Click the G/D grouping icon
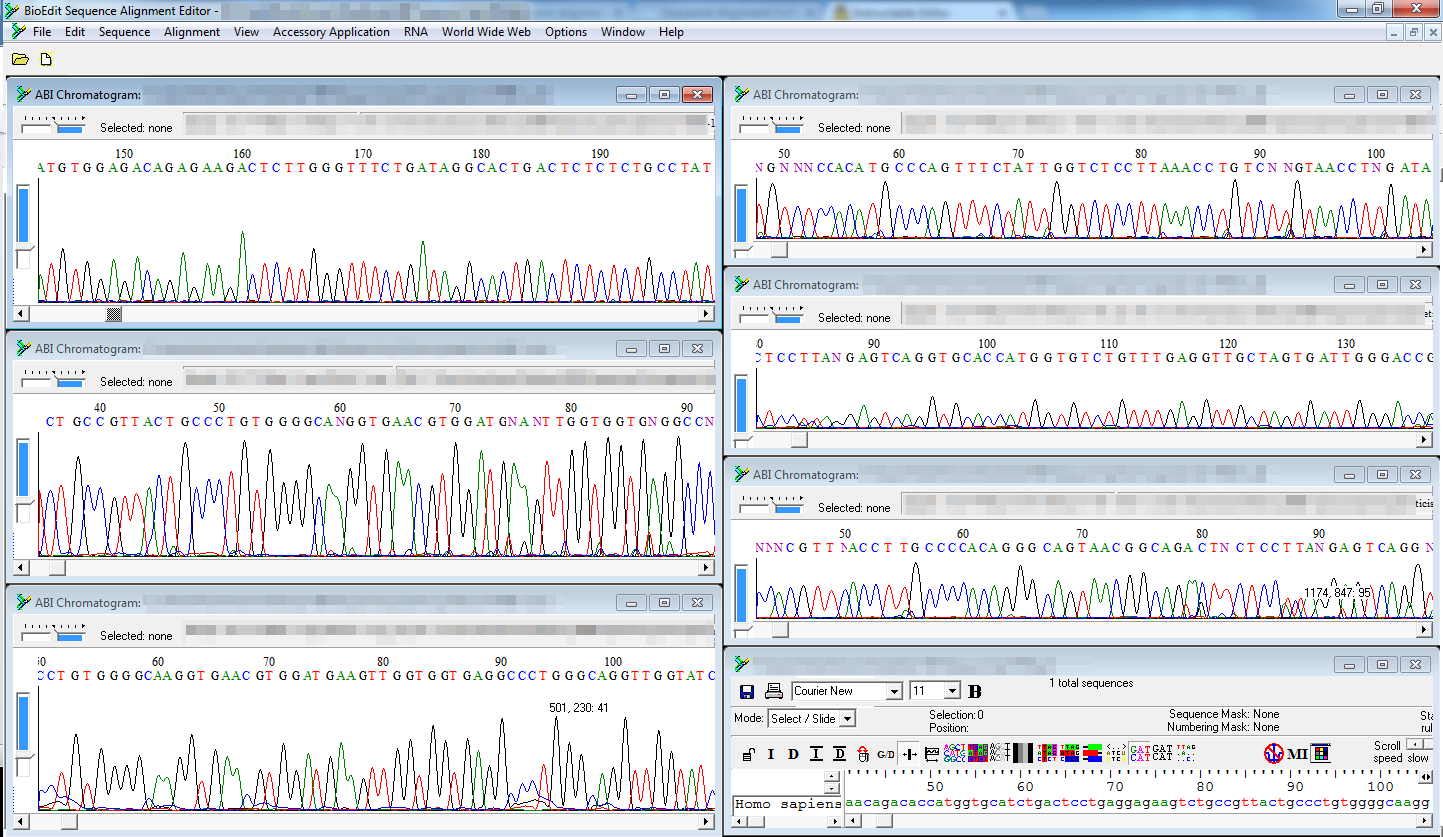 click(x=883, y=752)
